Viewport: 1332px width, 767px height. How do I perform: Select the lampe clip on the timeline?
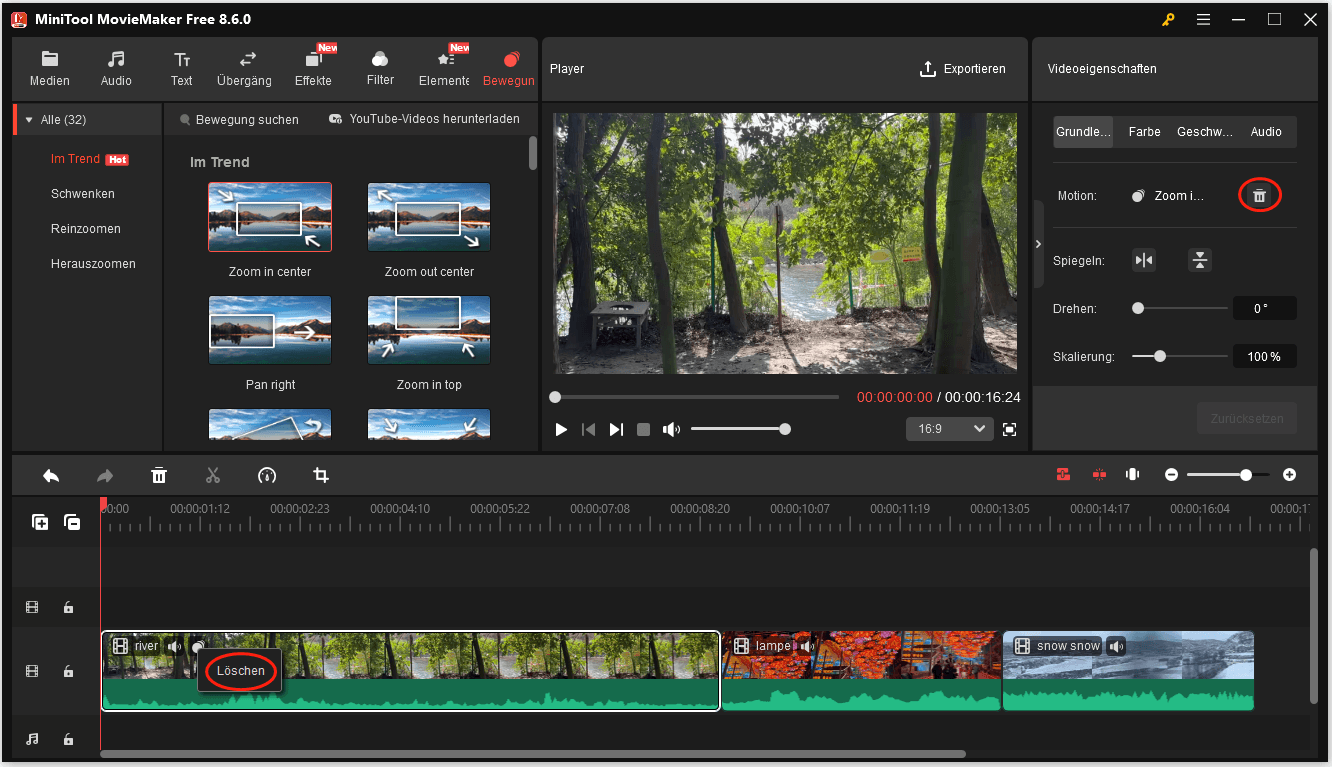861,670
